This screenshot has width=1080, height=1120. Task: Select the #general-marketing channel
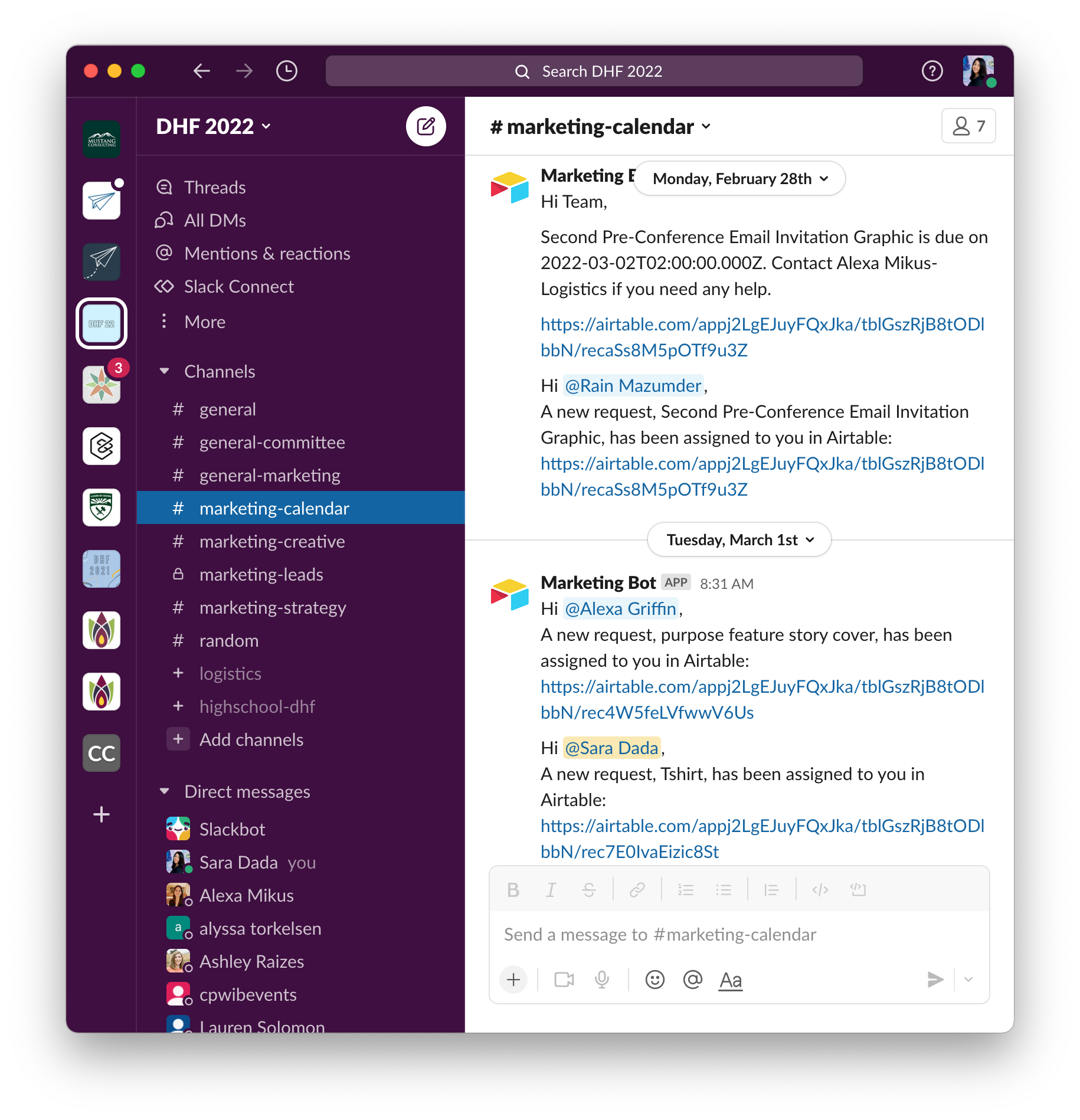click(x=300, y=475)
